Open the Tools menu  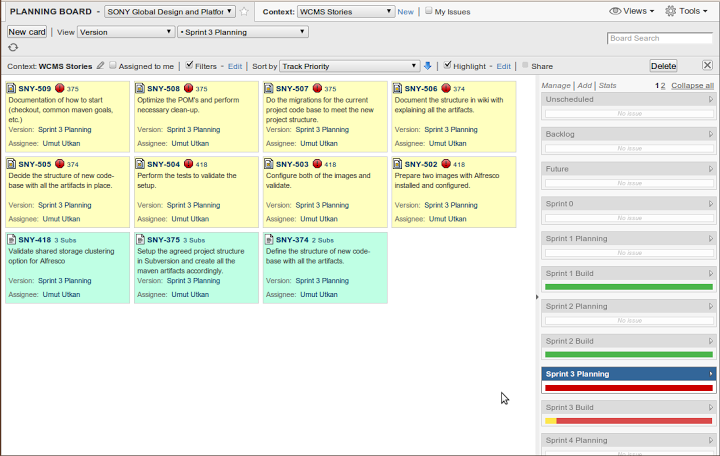point(686,11)
